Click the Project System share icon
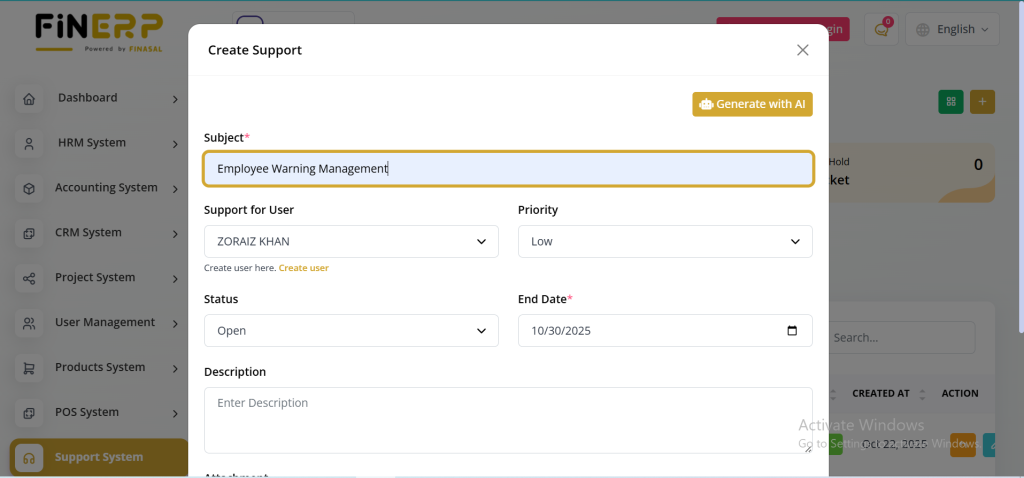The width and height of the screenshot is (1024, 478). (29, 279)
